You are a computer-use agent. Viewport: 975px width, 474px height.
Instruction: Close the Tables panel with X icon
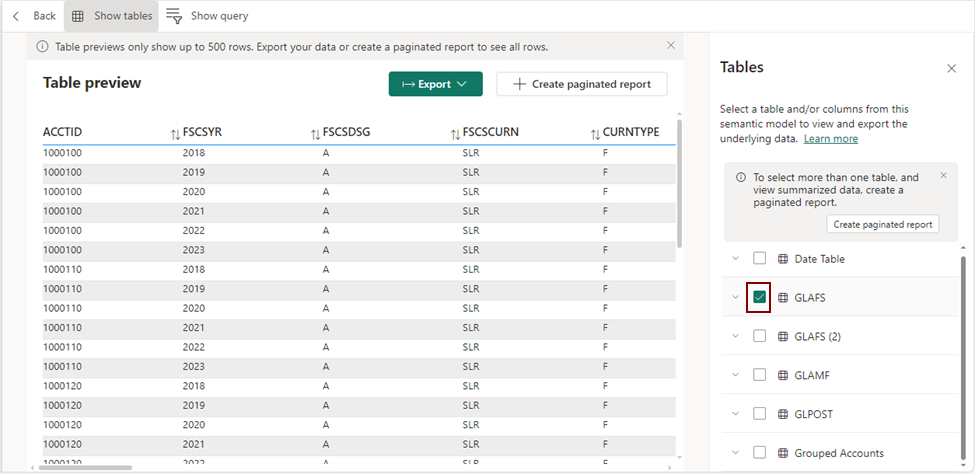[x=951, y=68]
